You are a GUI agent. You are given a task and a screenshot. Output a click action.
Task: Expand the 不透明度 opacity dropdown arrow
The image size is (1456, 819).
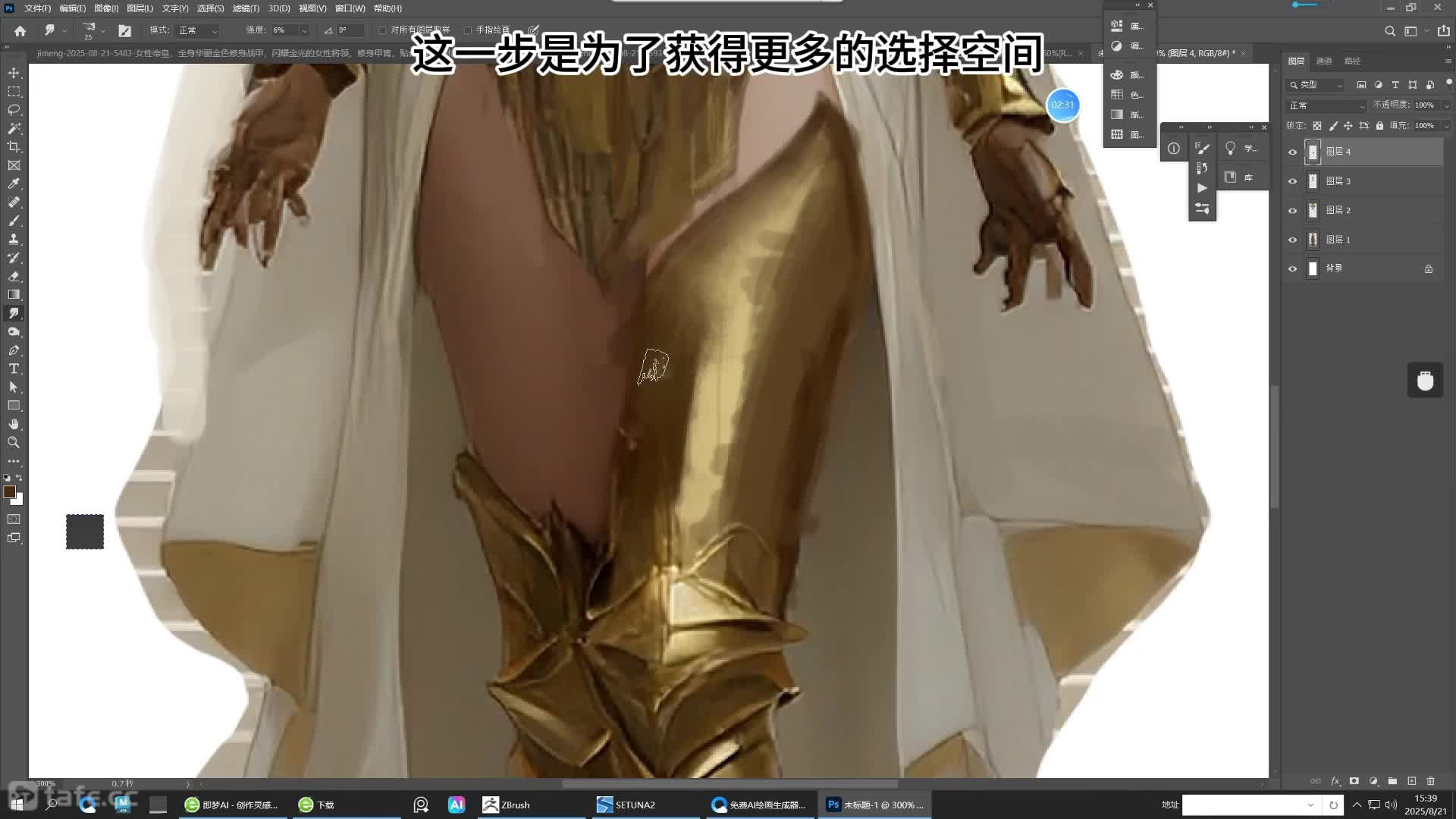[x=1446, y=105]
